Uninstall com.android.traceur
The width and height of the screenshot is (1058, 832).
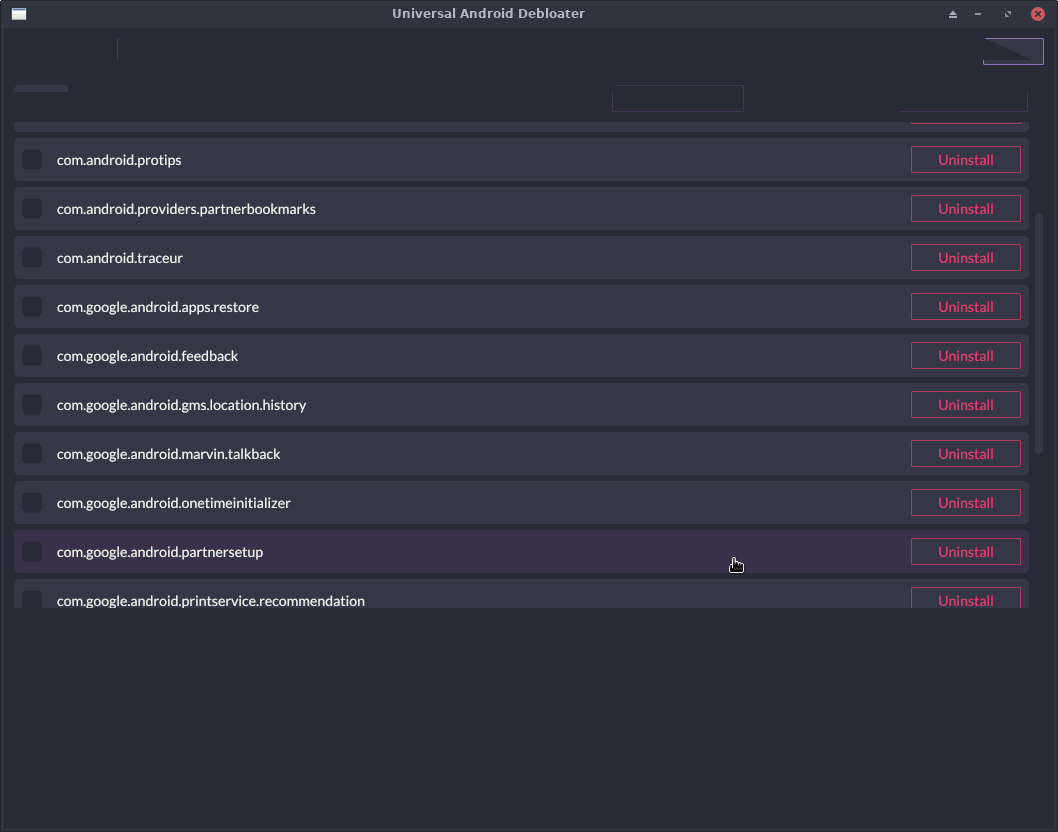pos(965,257)
